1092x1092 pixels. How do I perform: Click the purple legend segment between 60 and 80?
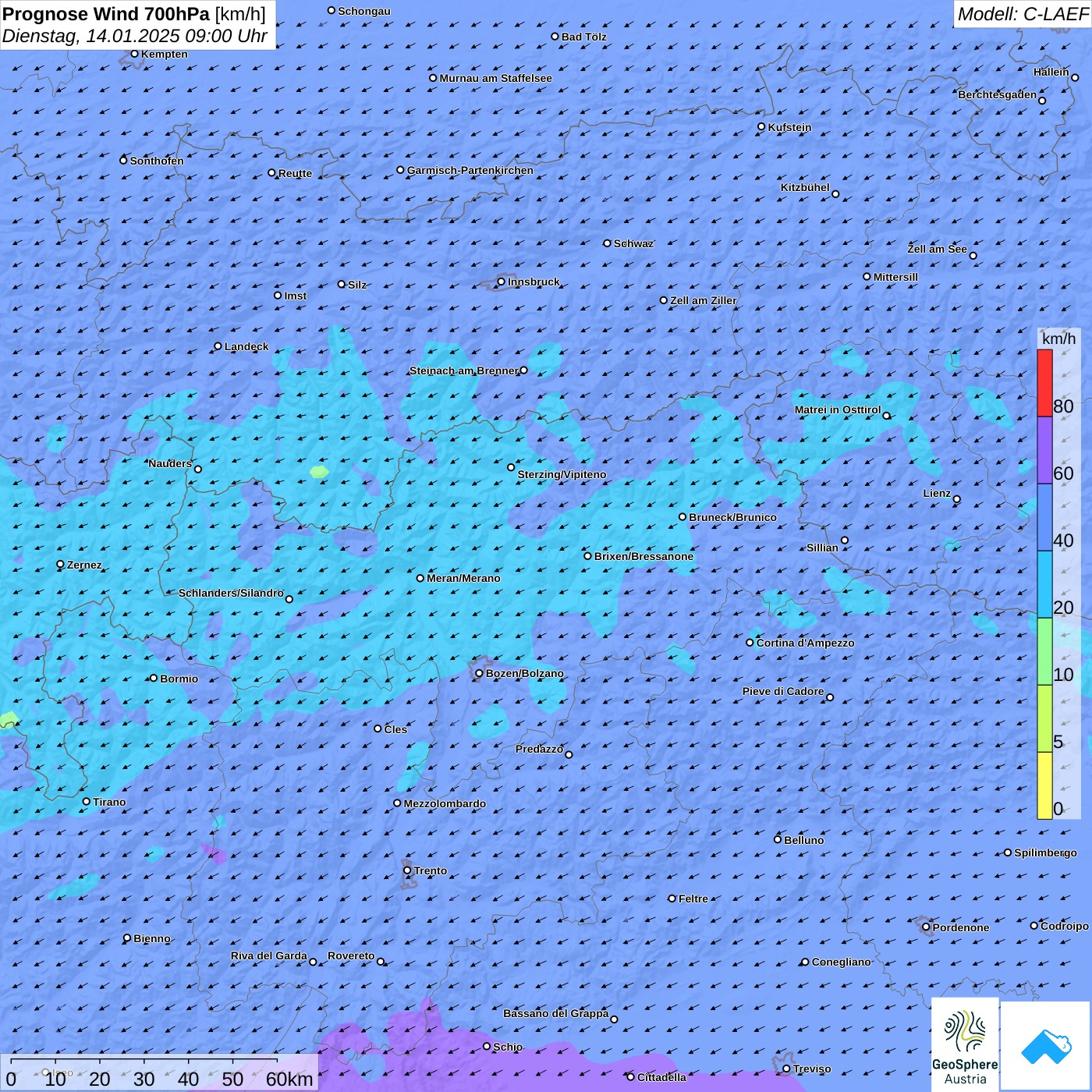[1044, 451]
